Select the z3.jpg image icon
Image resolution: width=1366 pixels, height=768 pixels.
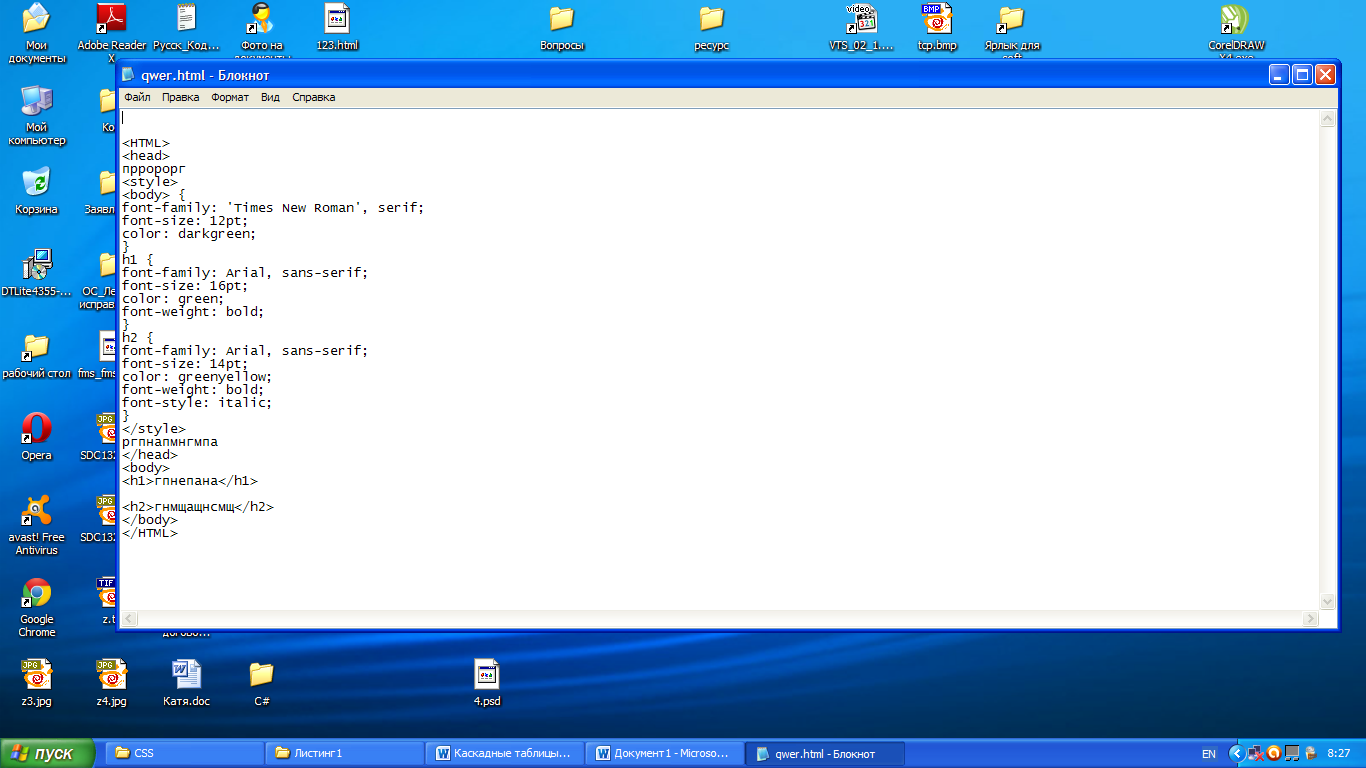click(37, 683)
